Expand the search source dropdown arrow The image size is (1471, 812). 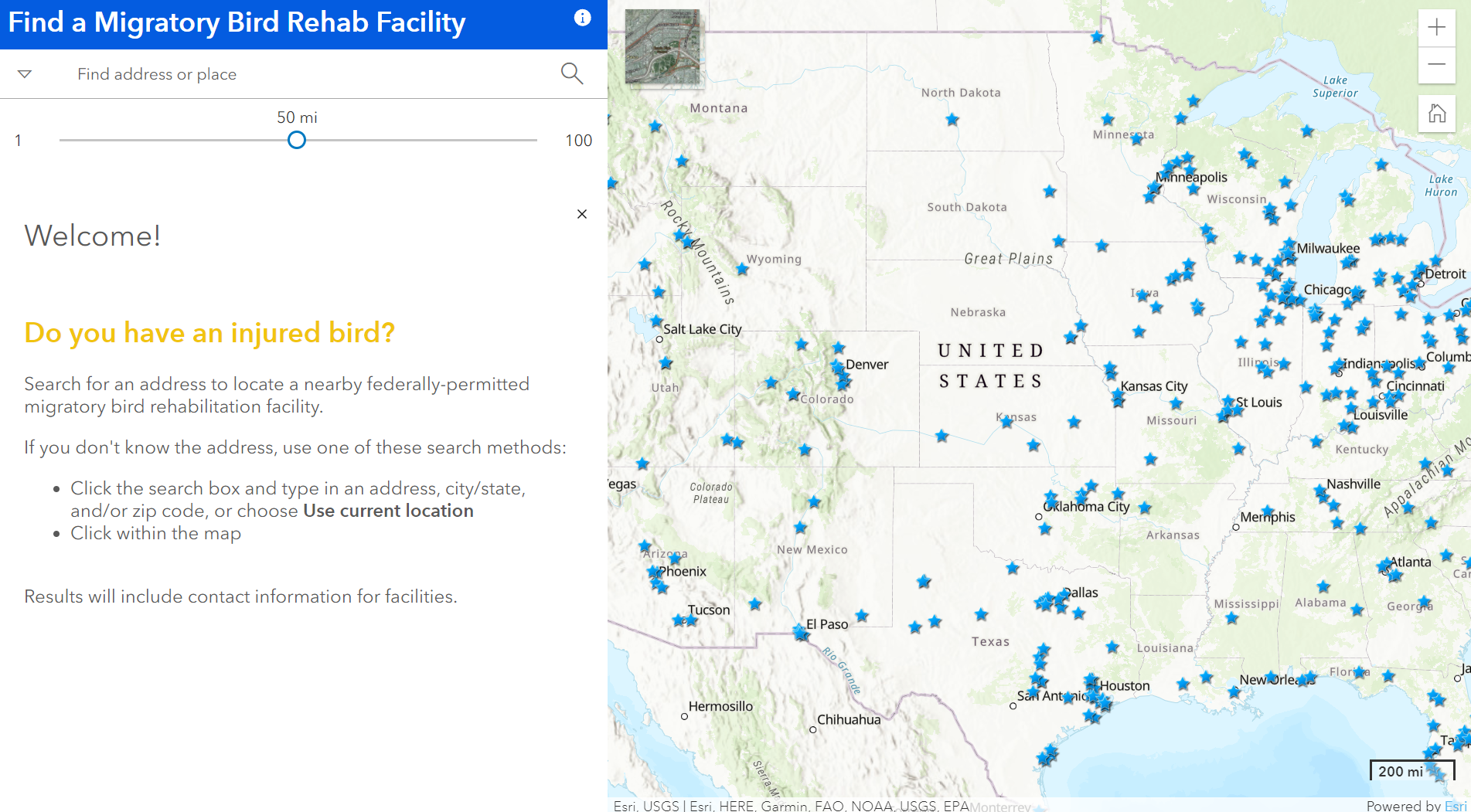(26, 73)
